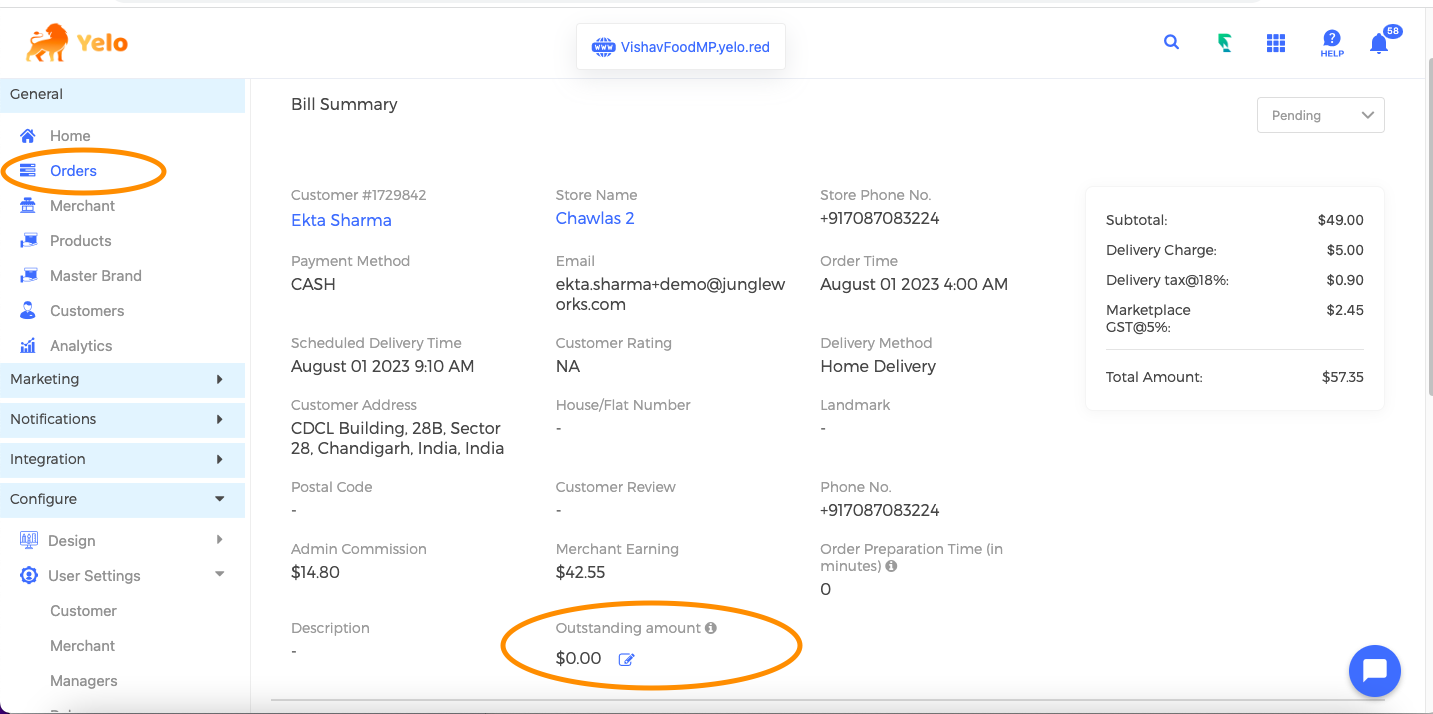Click the edit icon beside Outstanding amount
The height and width of the screenshot is (714, 1433).
(x=627, y=659)
